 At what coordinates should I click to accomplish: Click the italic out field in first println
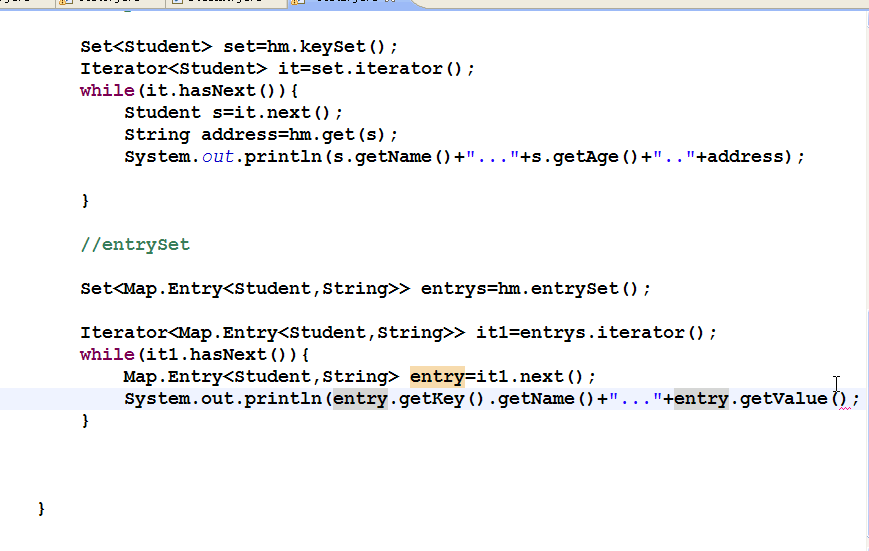(218, 156)
